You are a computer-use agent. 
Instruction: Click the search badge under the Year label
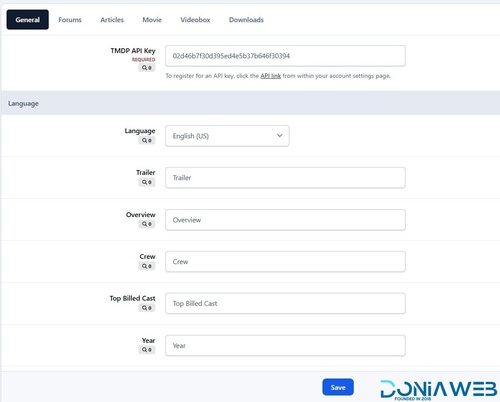point(147,350)
